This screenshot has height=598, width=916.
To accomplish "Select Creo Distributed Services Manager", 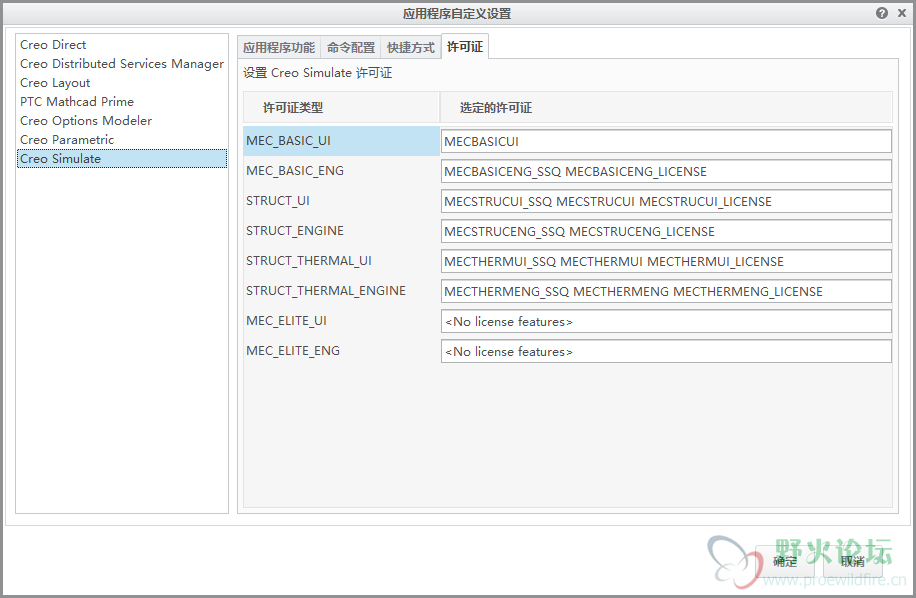I will (122, 64).
